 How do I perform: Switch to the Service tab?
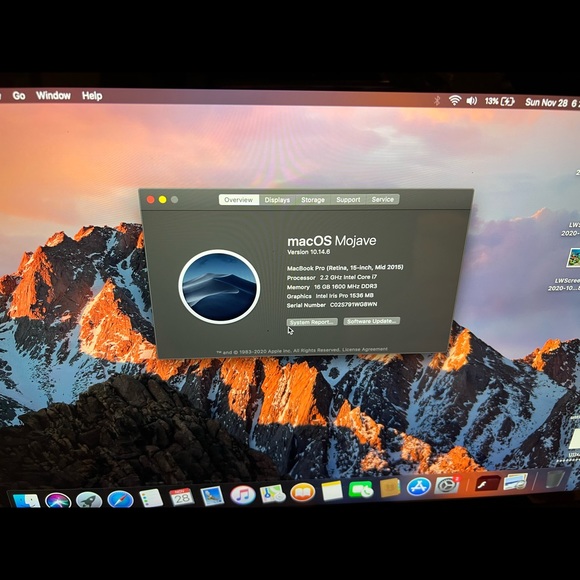click(383, 199)
